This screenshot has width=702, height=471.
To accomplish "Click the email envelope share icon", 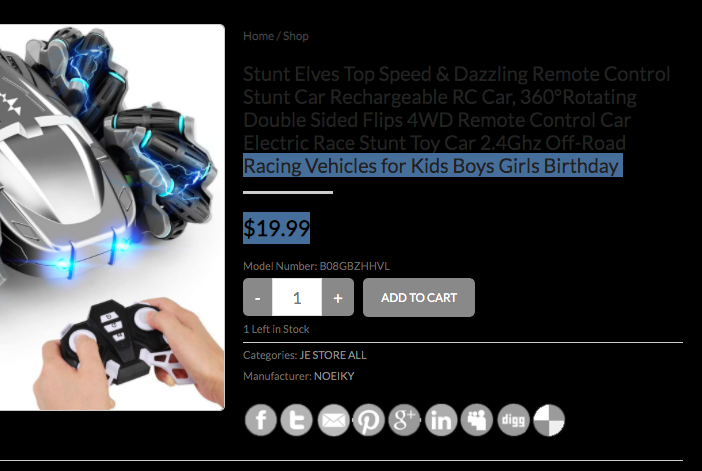I will pos(333,420).
